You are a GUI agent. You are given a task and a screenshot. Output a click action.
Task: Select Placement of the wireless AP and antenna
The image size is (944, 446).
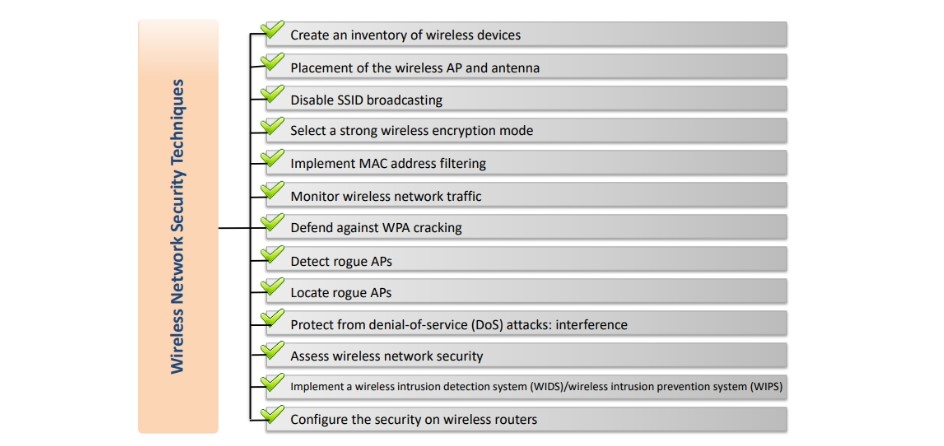coord(526,67)
